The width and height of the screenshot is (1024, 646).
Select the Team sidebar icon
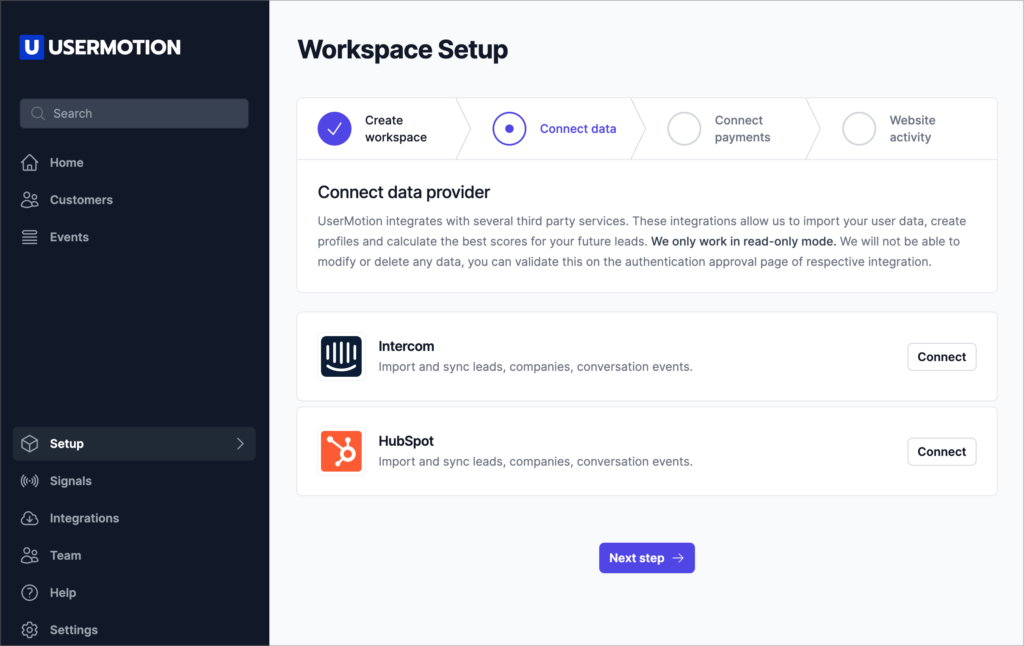(30, 555)
